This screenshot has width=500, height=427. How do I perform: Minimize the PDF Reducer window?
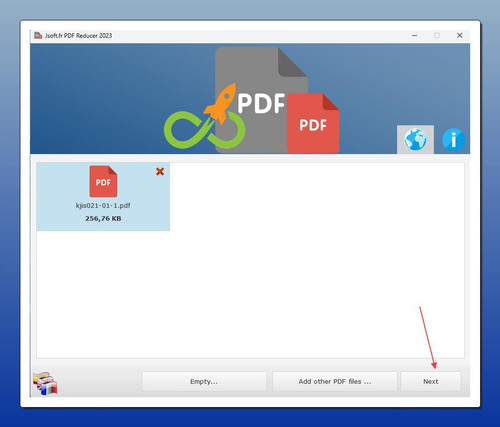coord(415,35)
